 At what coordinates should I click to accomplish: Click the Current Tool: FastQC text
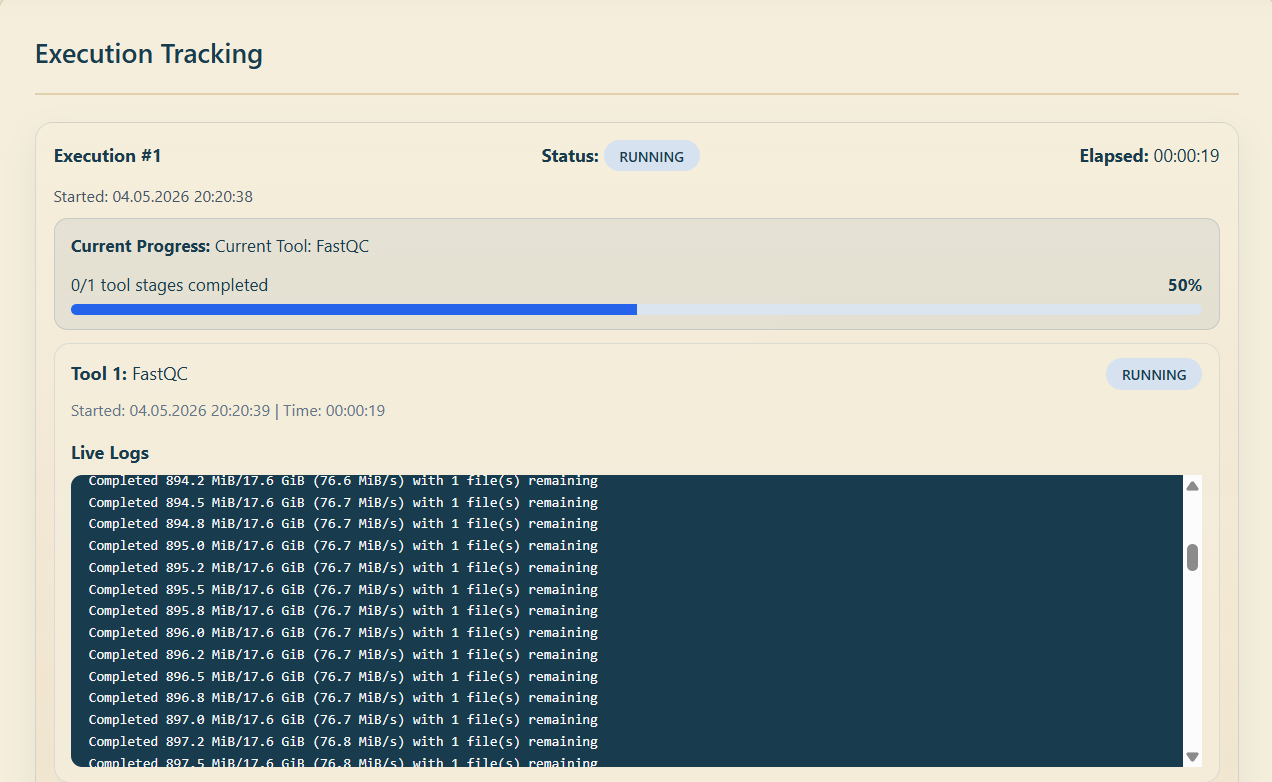292,246
